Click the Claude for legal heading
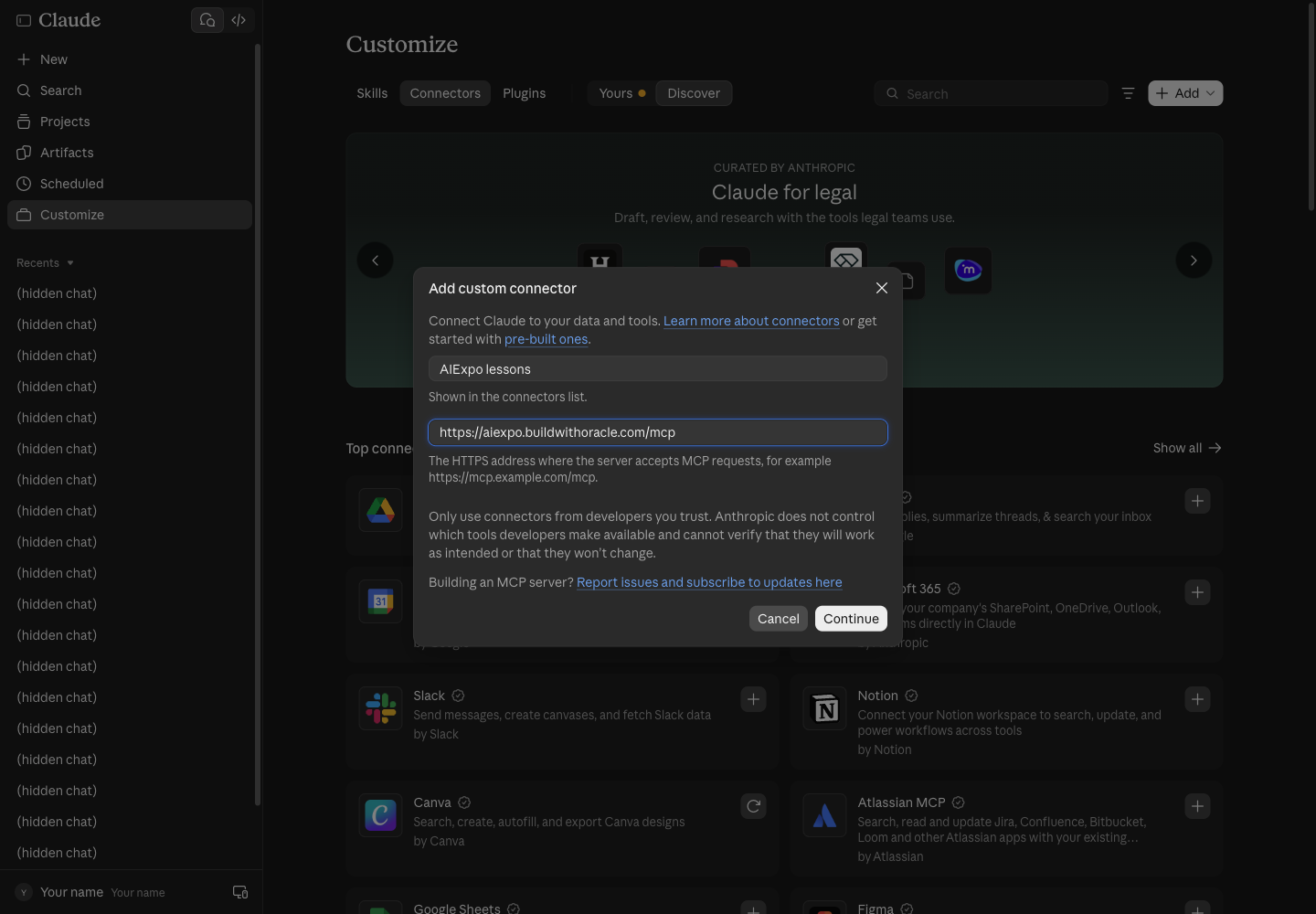The image size is (1316, 914). [784, 192]
